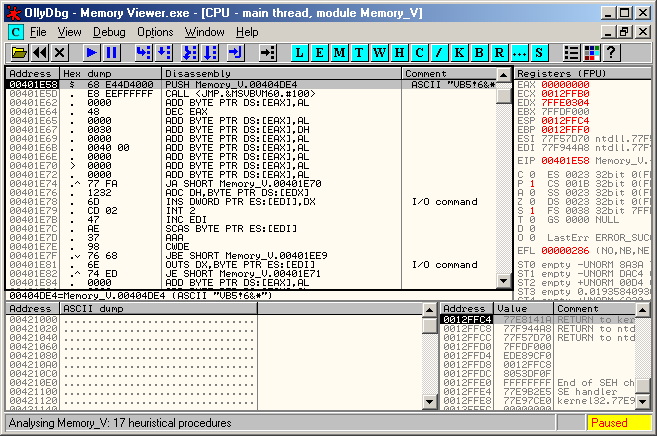Viewport: 657px width, 436px height.
Task: Click the CPU window system menu icon
Action: click(16, 32)
